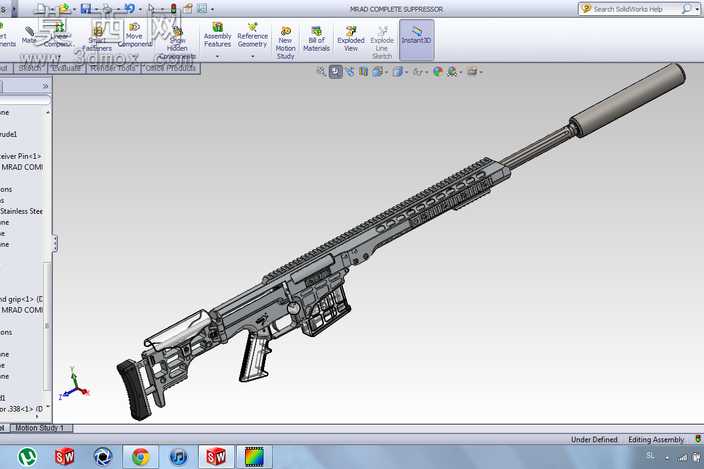Select the 'Stainless Stee' material entry
Screen dimensions: 704x469
21,211
